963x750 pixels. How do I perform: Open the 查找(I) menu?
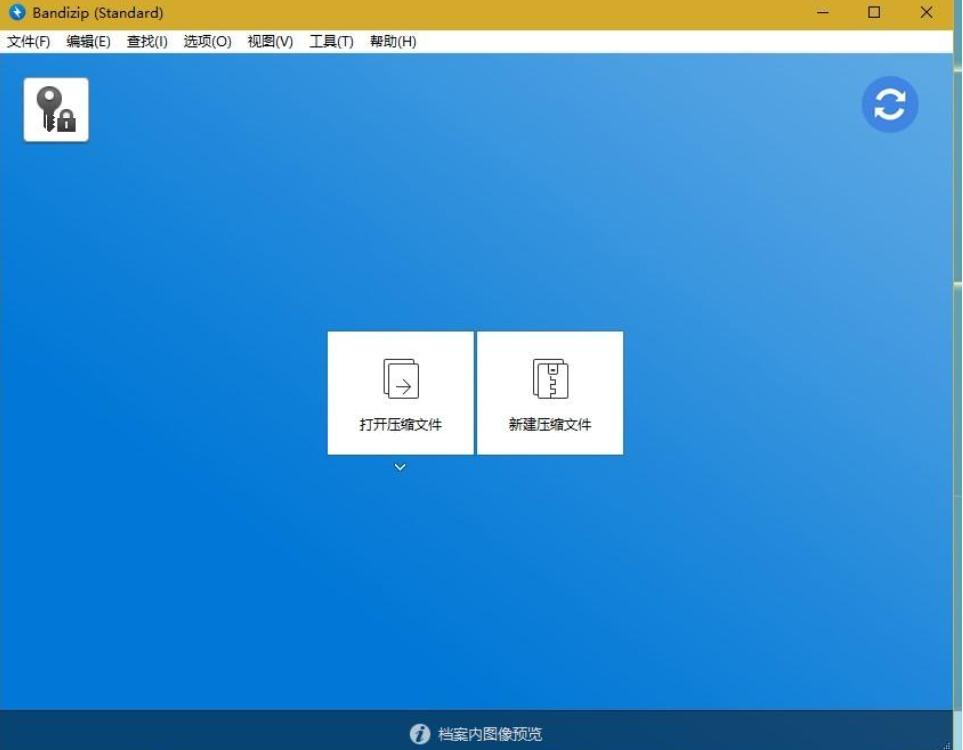[146, 41]
